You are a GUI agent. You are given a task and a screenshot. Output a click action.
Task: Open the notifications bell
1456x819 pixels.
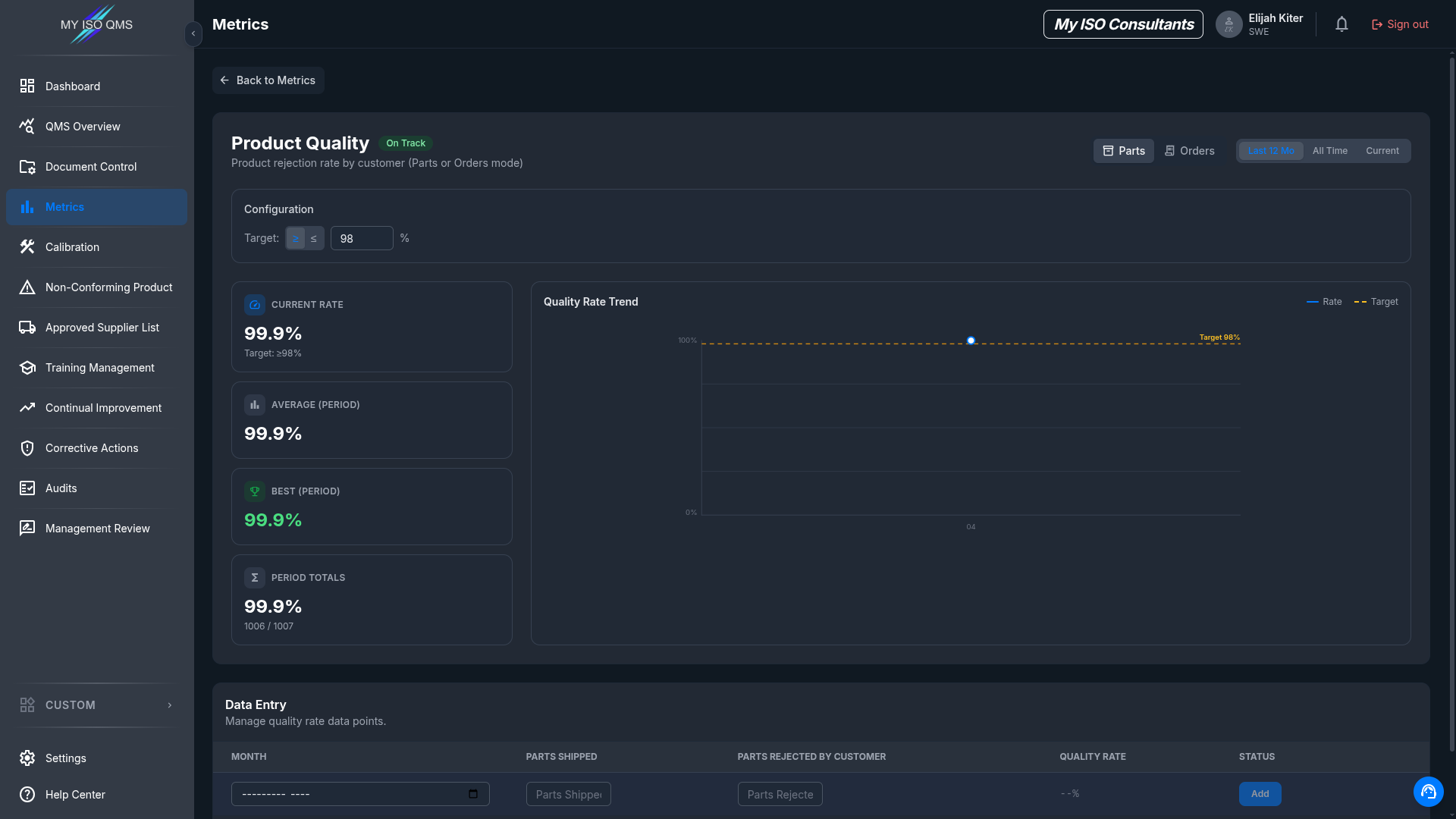tap(1341, 24)
